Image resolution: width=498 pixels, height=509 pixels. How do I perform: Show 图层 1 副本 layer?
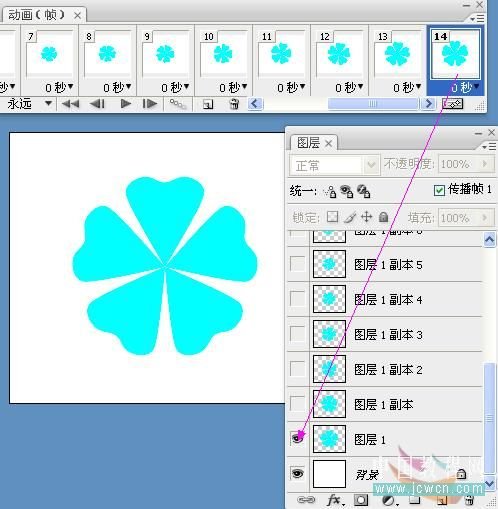click(x=297, y=404)
